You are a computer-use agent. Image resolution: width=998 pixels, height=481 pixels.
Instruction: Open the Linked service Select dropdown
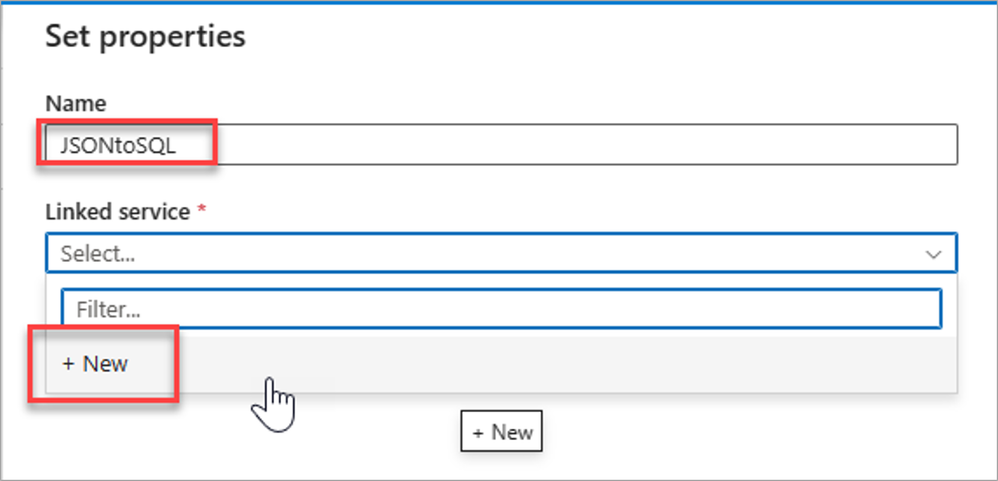tap(500, 254)
